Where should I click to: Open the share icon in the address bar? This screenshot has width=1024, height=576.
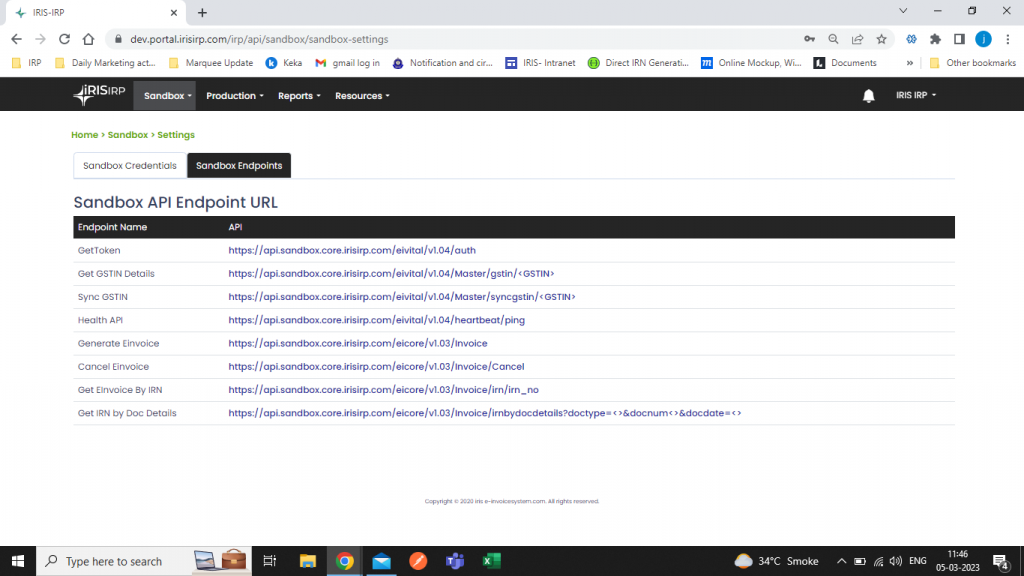click(857, 38)
